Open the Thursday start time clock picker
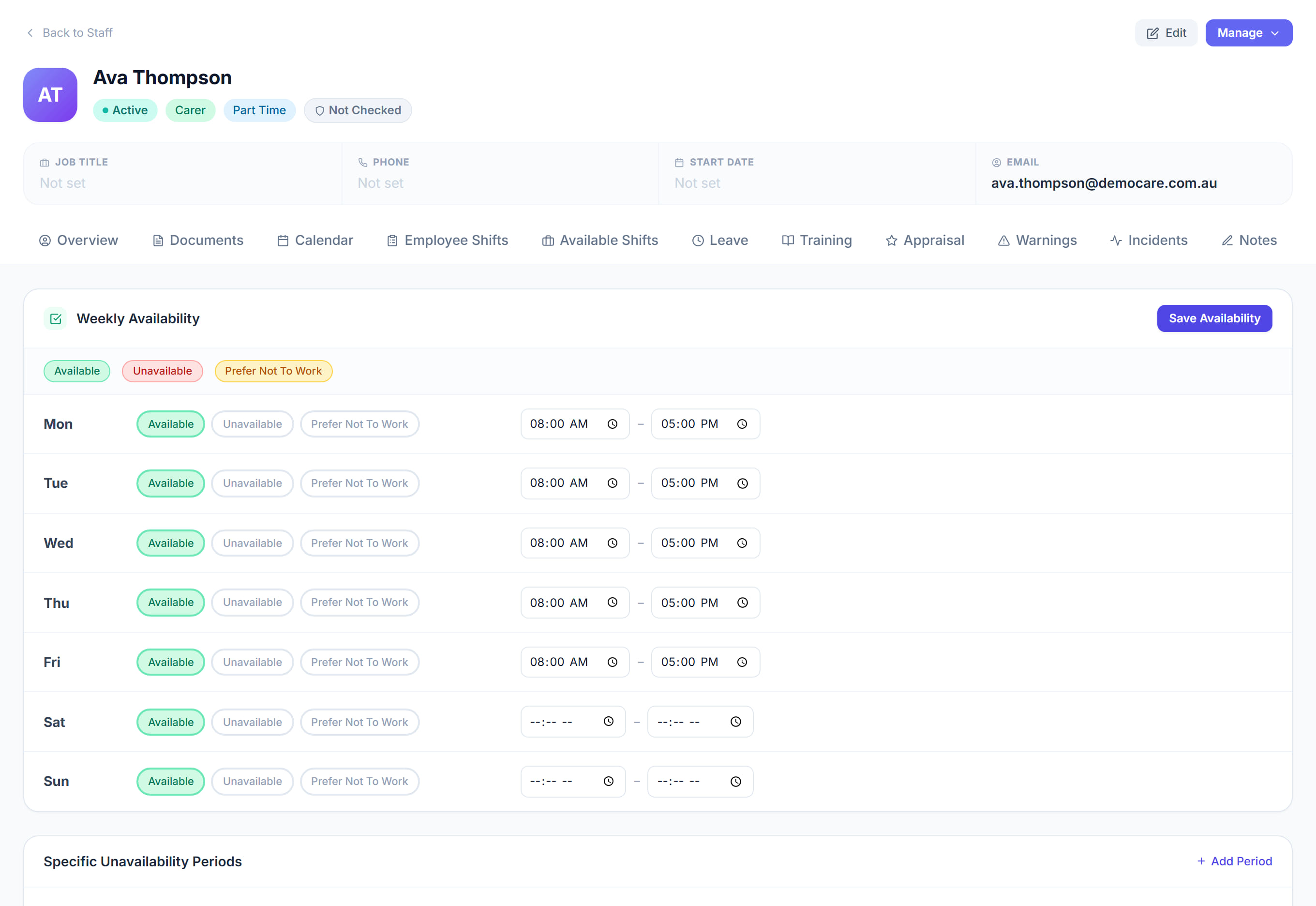1316x906 pixels. 613,602
